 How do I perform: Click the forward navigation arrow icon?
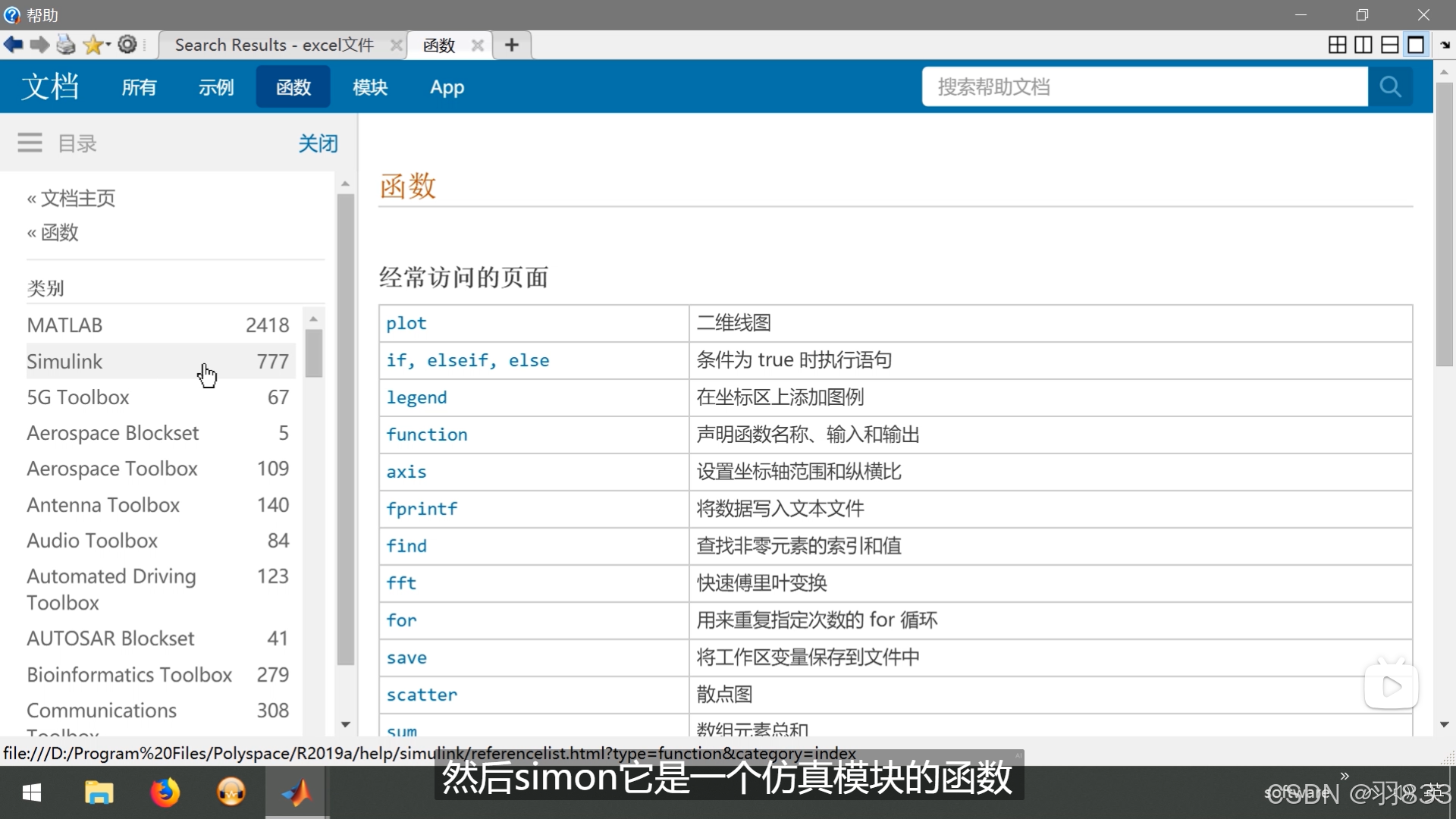point(39,45)
